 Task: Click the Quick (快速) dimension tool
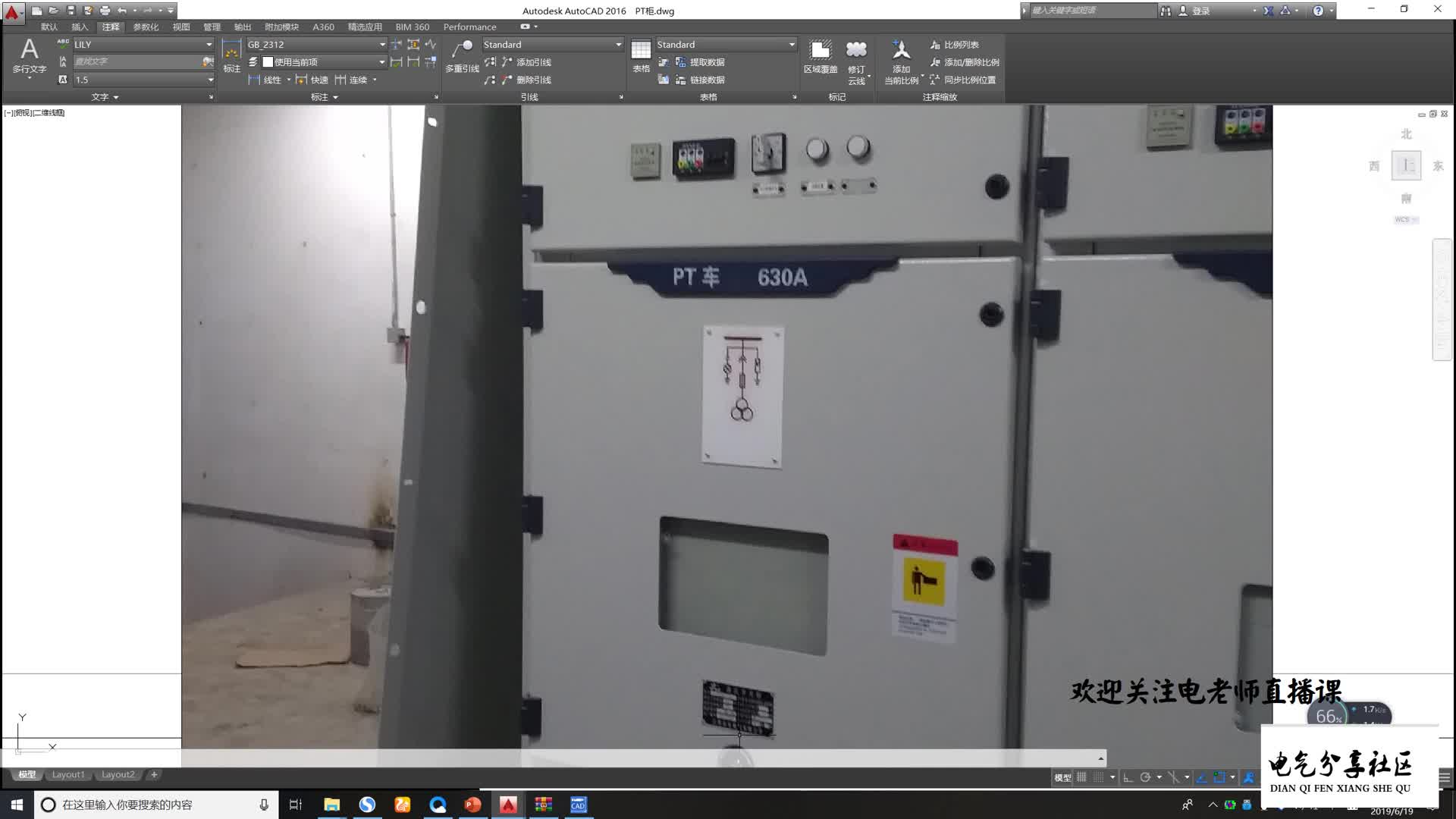point(312,80)
